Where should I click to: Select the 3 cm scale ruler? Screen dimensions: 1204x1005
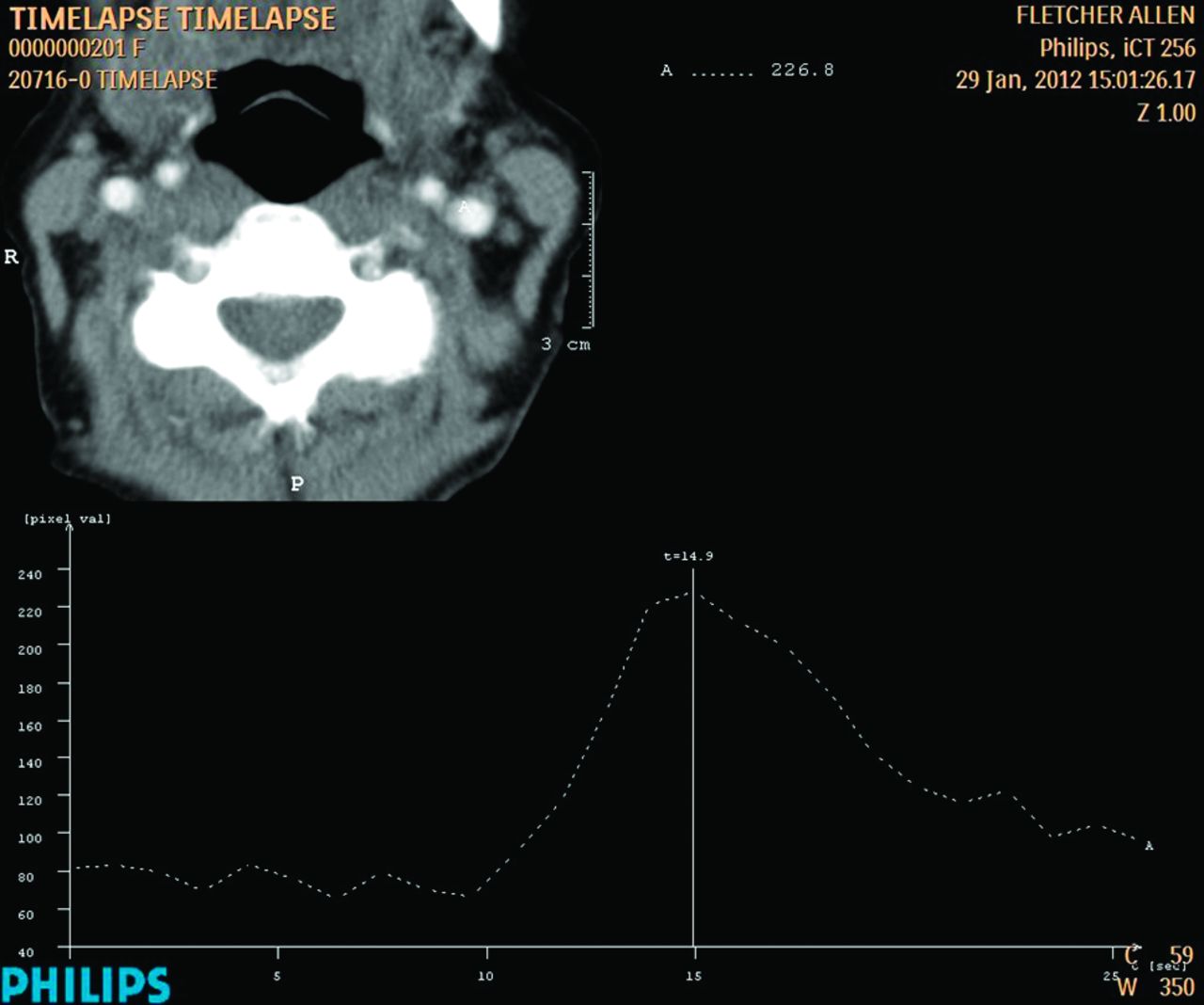589,250
